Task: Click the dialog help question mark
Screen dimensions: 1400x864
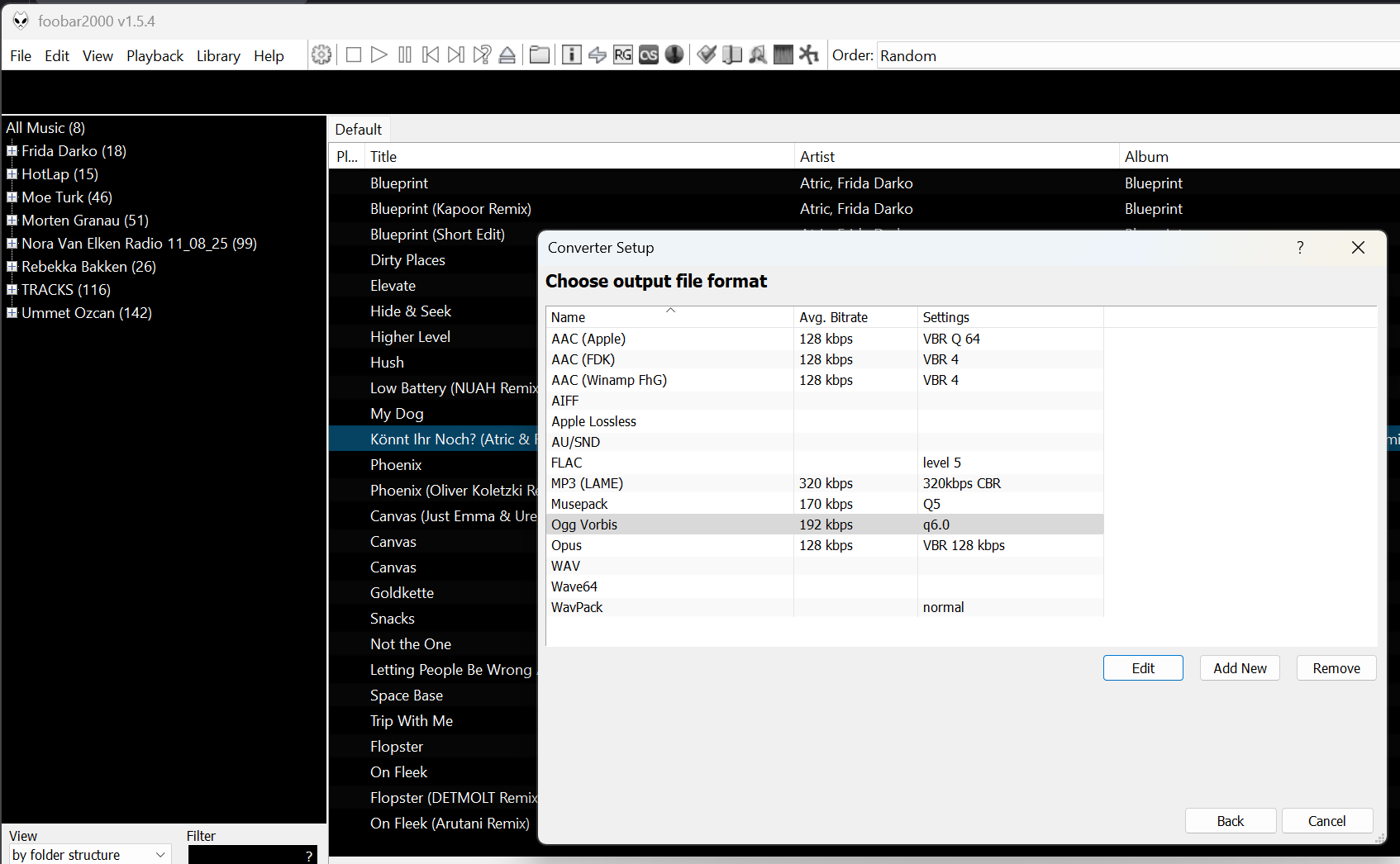Action: pyautogui.click(x=1300, y=247)
